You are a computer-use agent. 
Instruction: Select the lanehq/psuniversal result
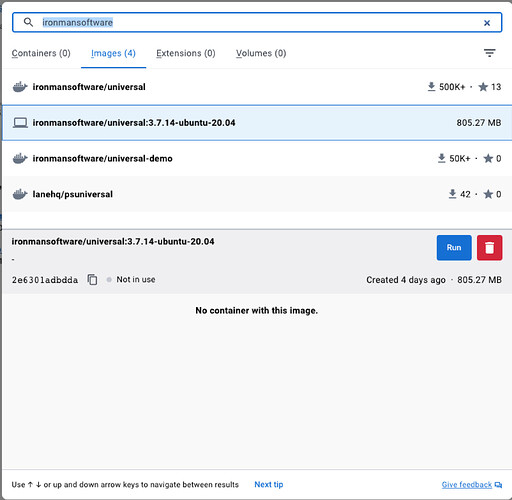[x=257, y=194]
